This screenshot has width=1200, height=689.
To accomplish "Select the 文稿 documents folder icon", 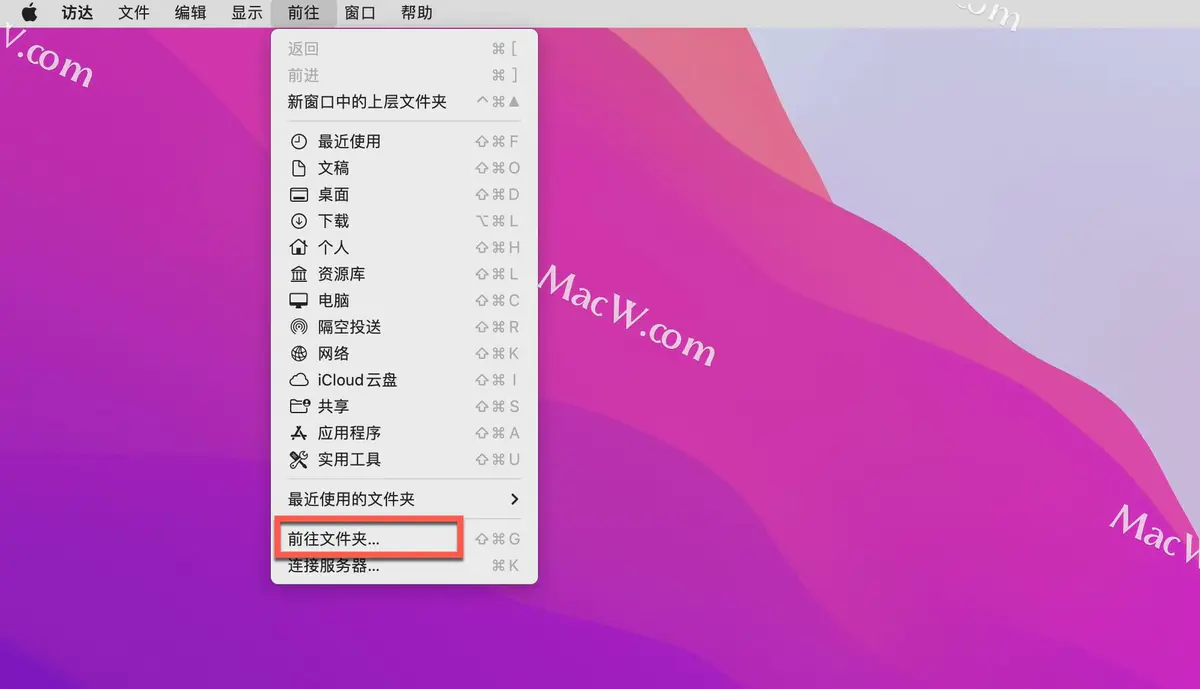I will click(x=334, y=168).
